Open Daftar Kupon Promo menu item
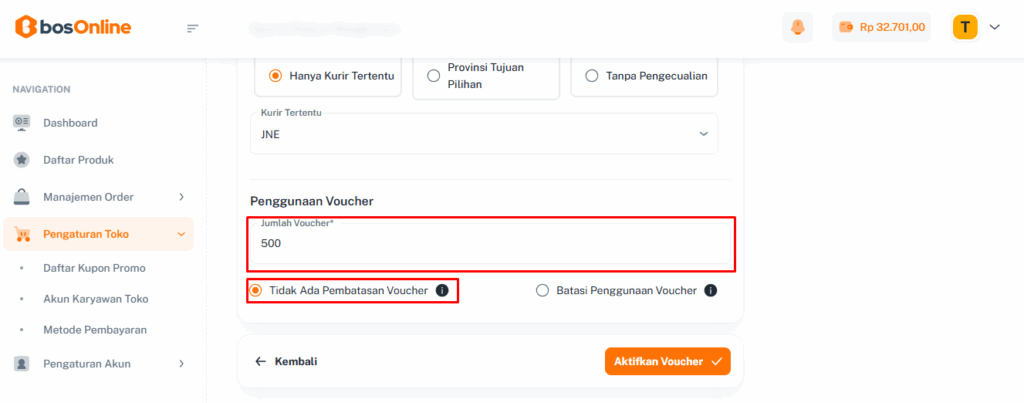Viewport: 1024px width, 403px height. [94, 268]
